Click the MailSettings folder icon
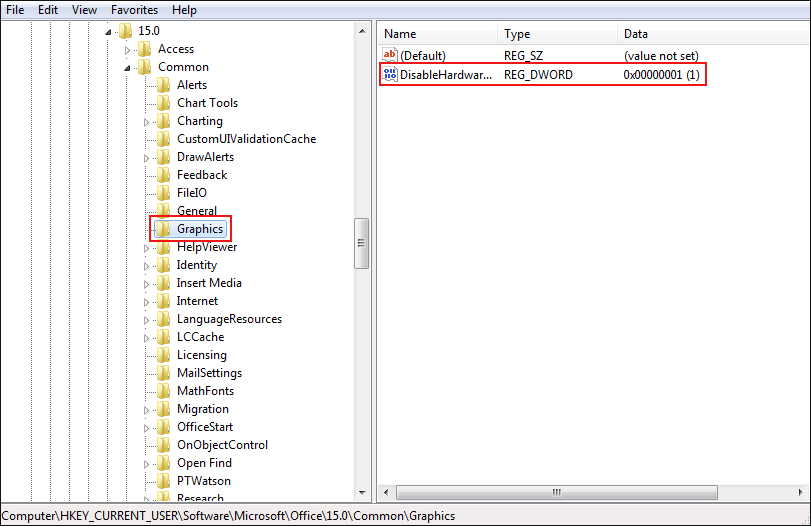 click(x=163, y=373)
